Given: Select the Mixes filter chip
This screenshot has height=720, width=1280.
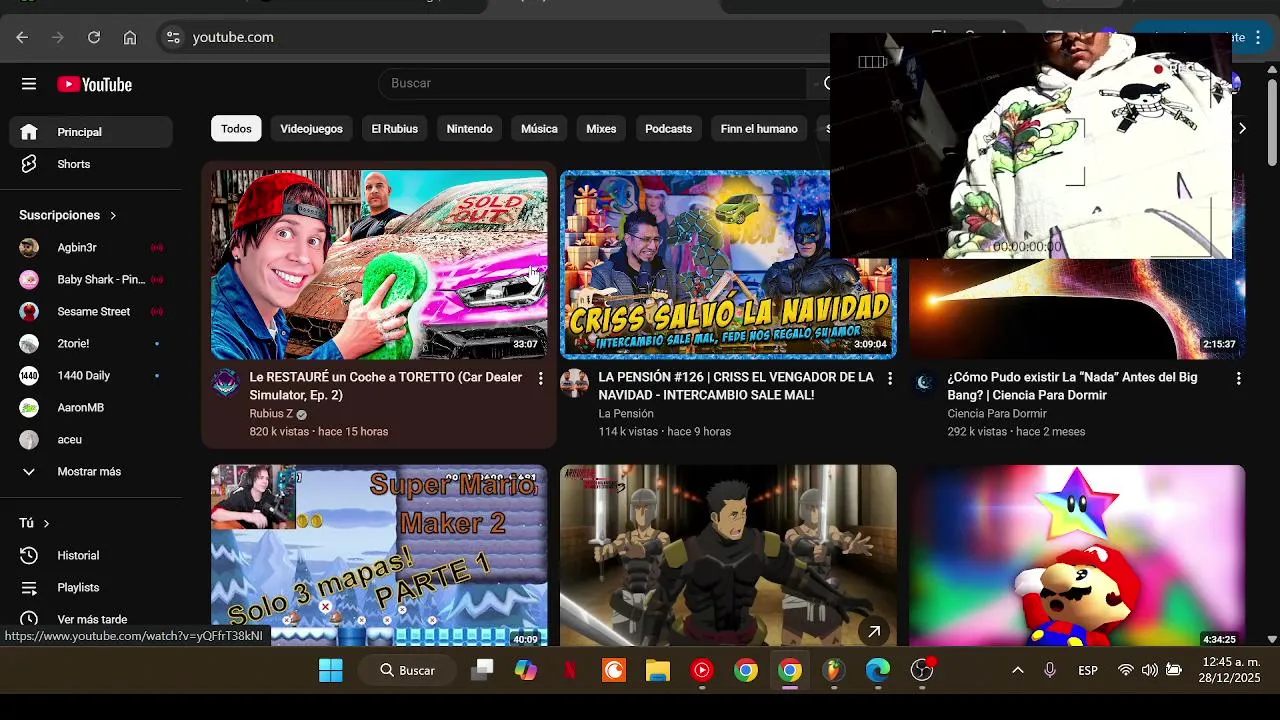Looking at the screenshot, I should tap(601, 129).
